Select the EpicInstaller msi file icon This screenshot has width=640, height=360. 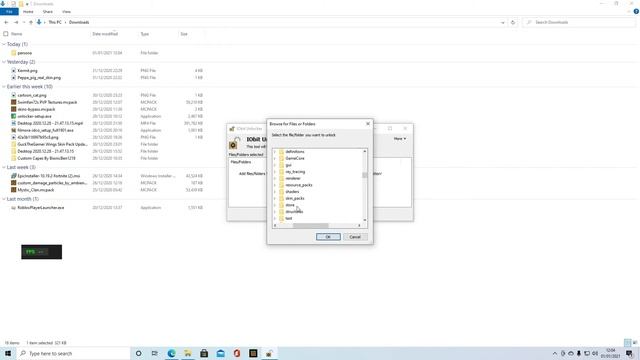13,176
